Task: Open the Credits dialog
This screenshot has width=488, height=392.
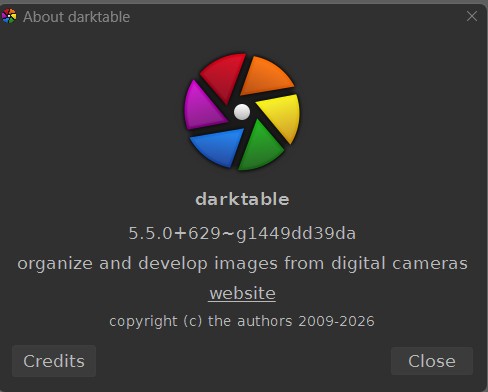Action: click(x=54, y=361)
